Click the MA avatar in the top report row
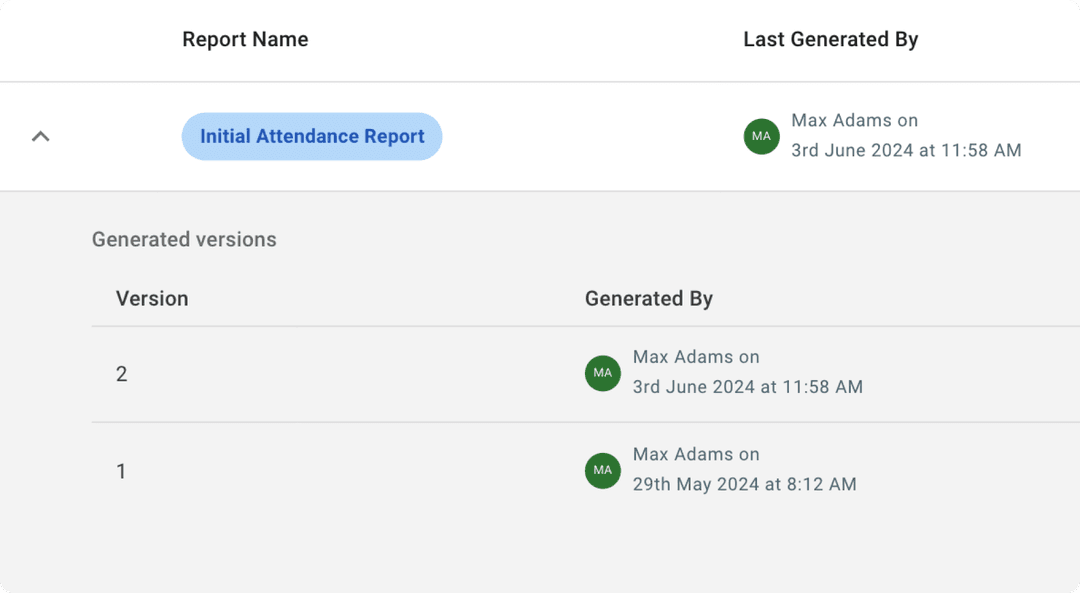The image size is (1080, 593). point(761,136)
